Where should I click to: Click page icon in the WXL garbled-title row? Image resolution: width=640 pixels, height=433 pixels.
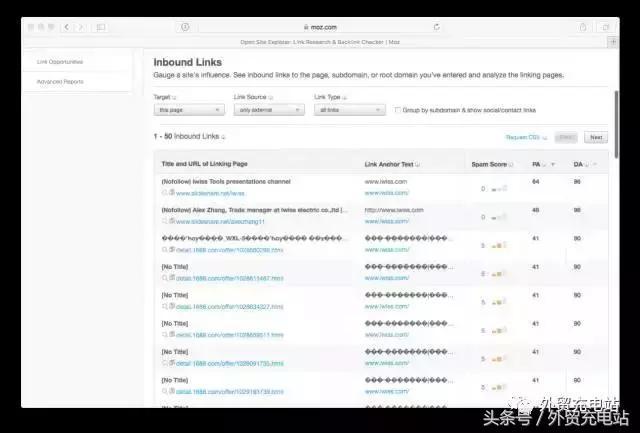(172, 249)
